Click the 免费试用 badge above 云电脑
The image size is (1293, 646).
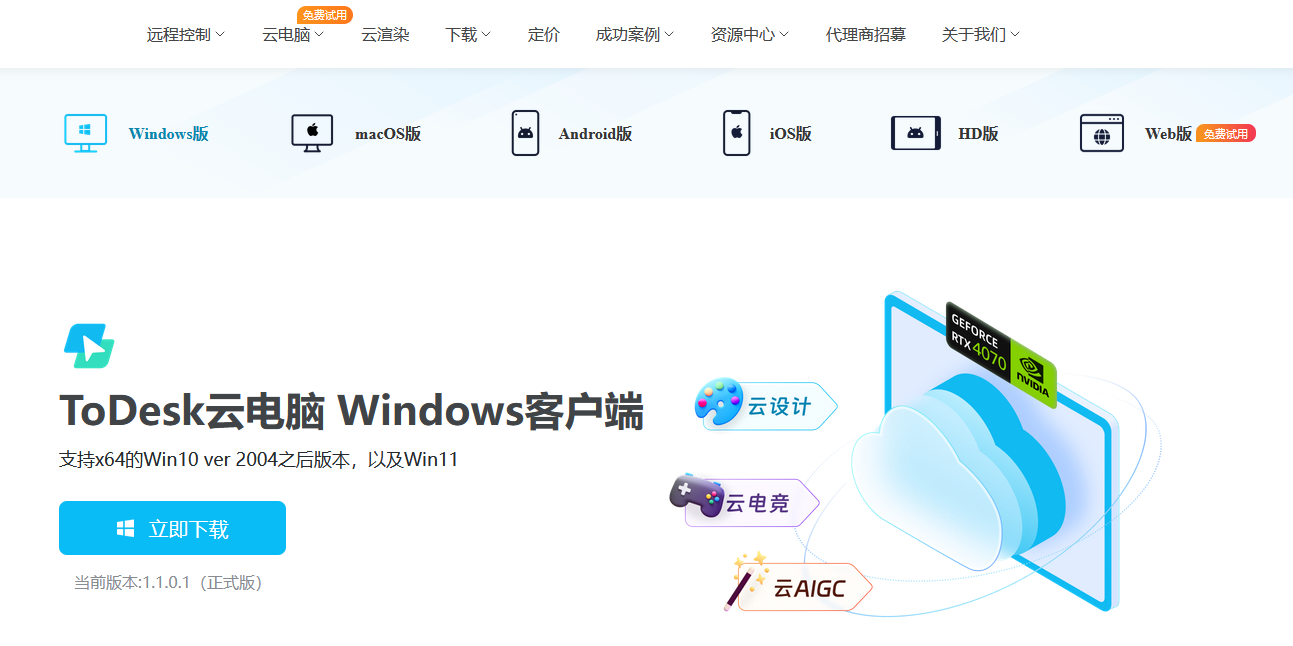pyautogui.click(x=324, y=15)
